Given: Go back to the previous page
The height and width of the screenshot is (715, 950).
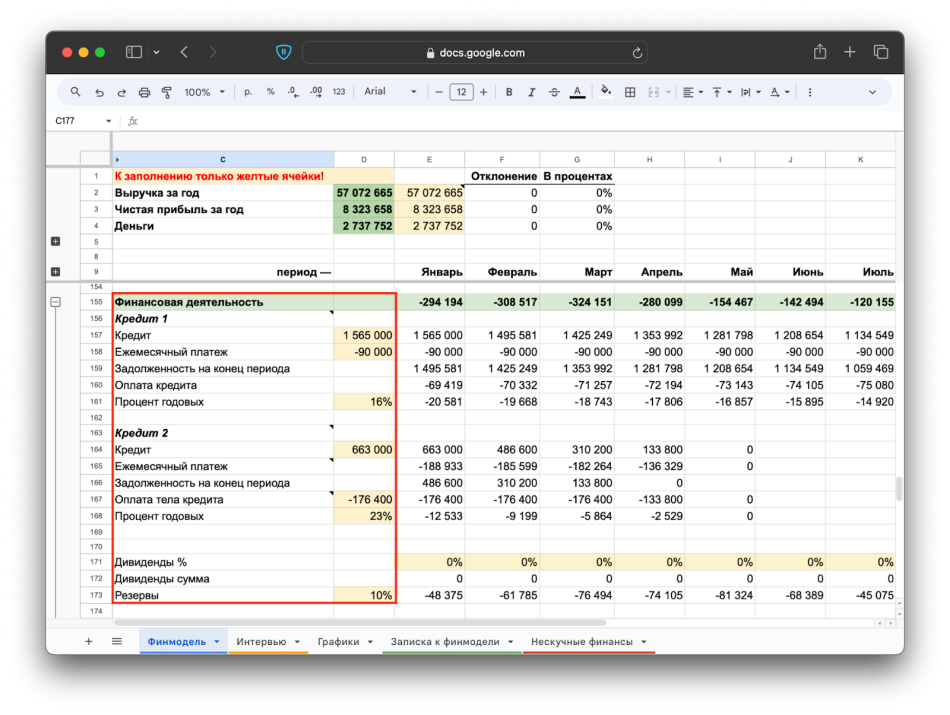Looking at the screenshot, I should click(x=184, y=52).
